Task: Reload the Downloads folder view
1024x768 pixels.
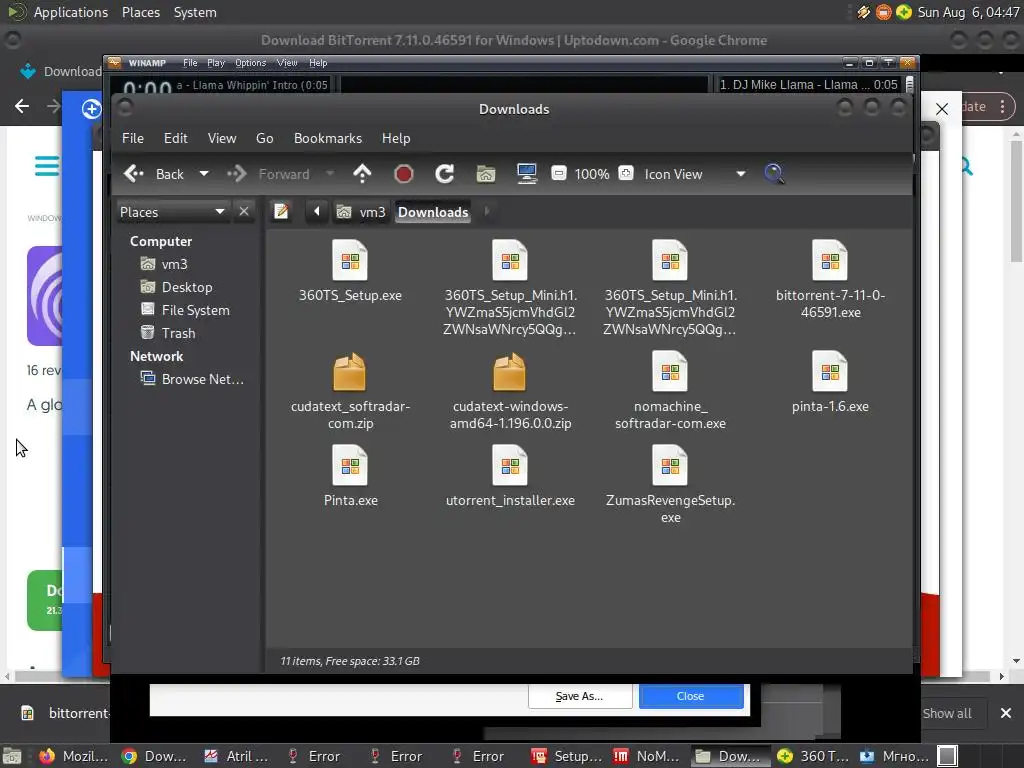Action: 445,174
